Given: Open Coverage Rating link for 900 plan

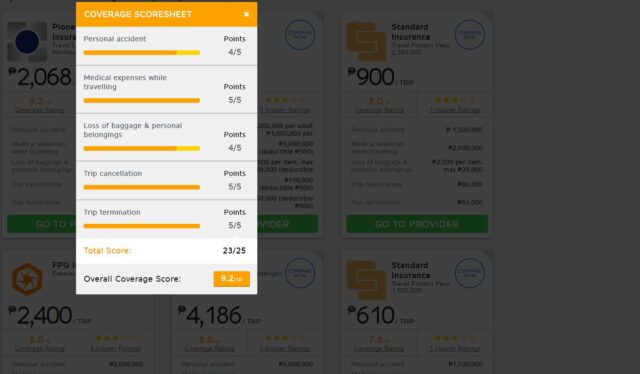Looking at the screenshot, I should 379,110.
